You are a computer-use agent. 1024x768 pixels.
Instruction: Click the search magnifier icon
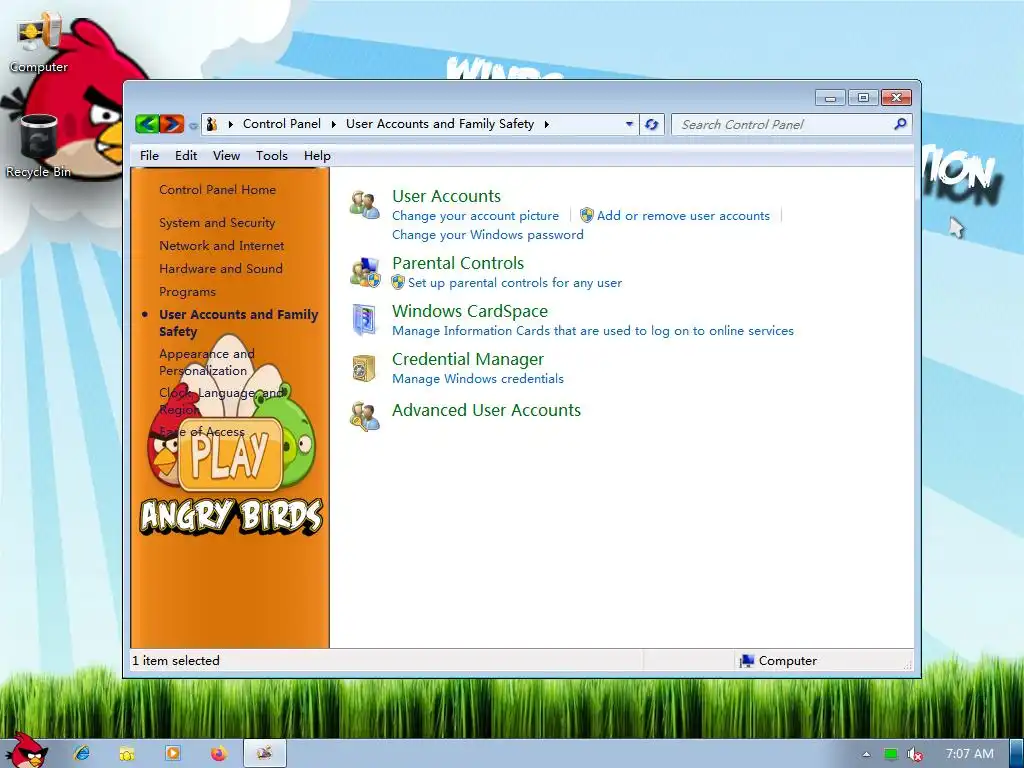(x=901, y=123)
